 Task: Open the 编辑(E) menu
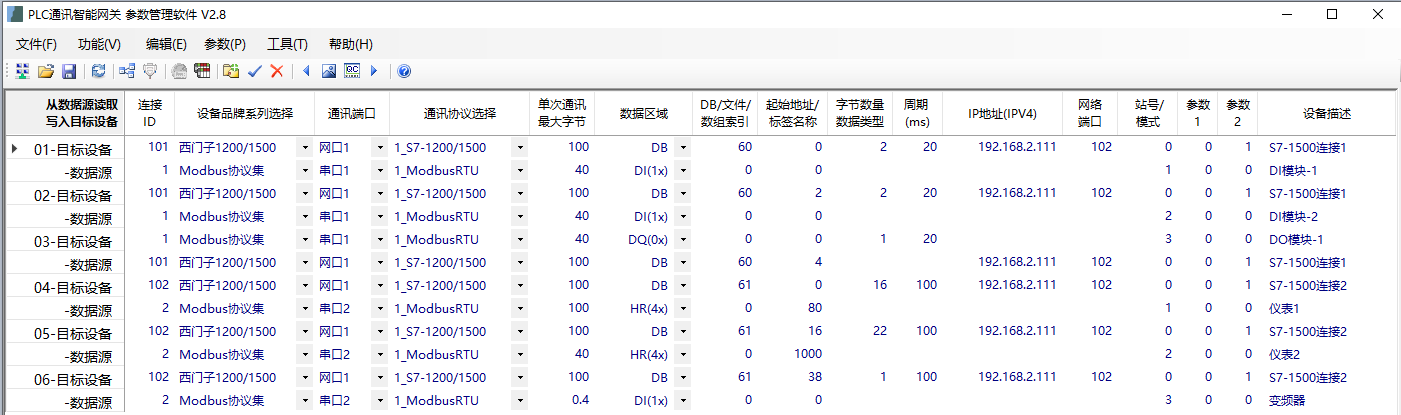[x=166, y=44]
